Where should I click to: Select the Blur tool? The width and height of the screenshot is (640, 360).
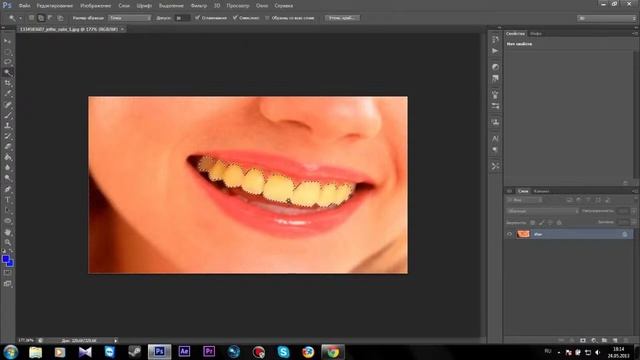pyautogui.click(x=7, y=168)
